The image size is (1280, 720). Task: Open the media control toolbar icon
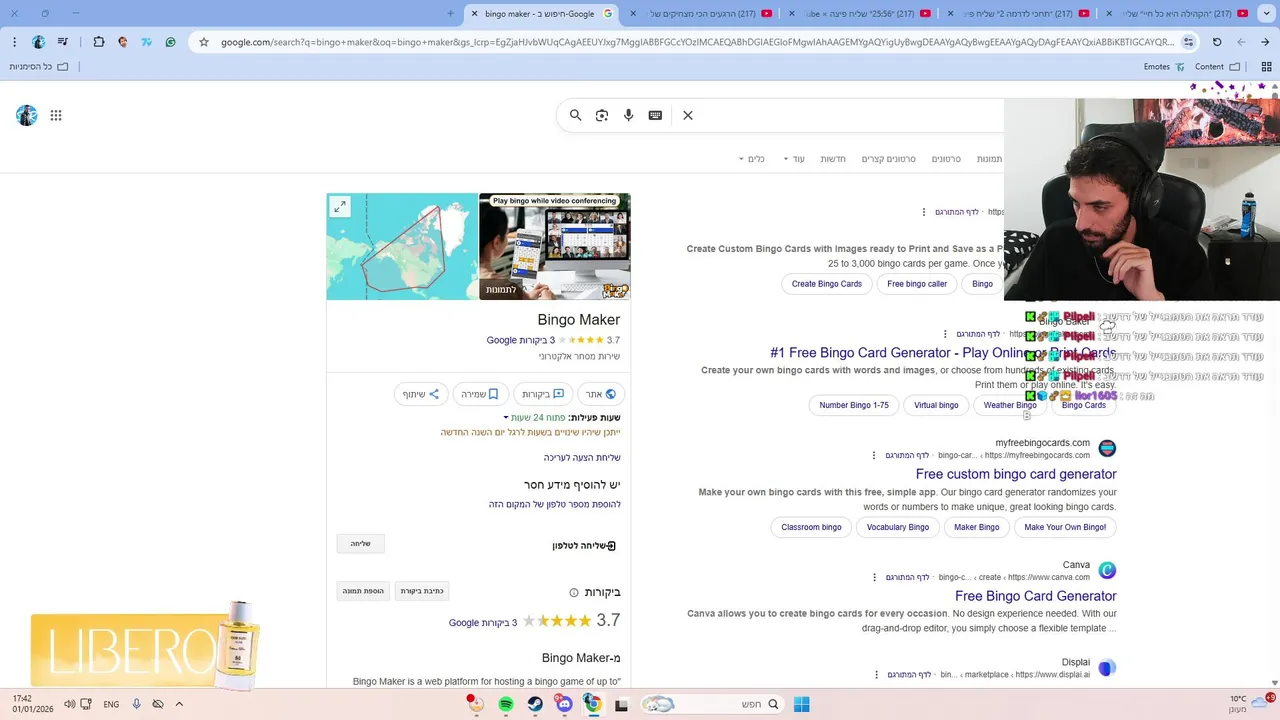(63, 42)
